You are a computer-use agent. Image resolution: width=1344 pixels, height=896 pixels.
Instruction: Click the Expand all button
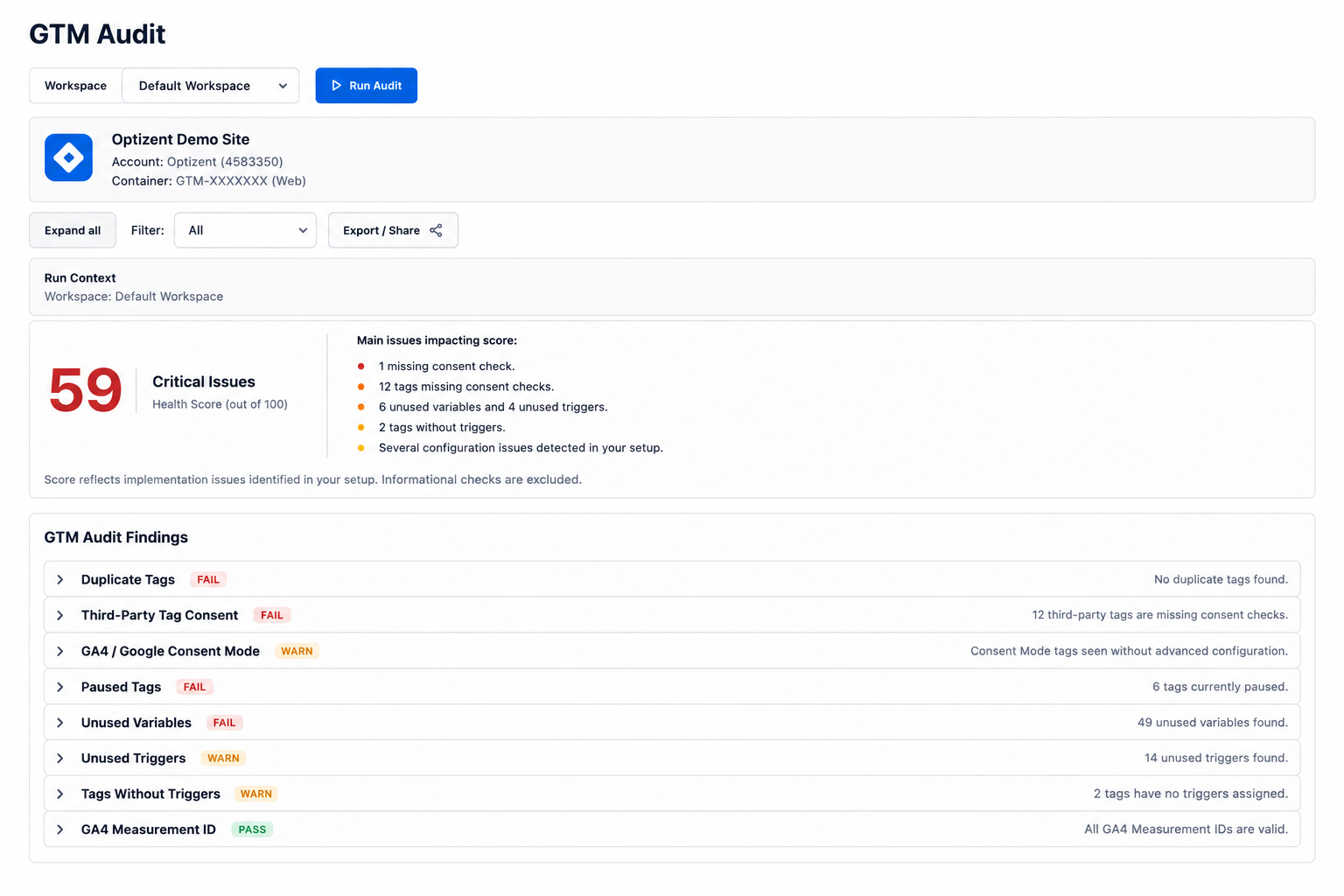(x=73, y=230)
